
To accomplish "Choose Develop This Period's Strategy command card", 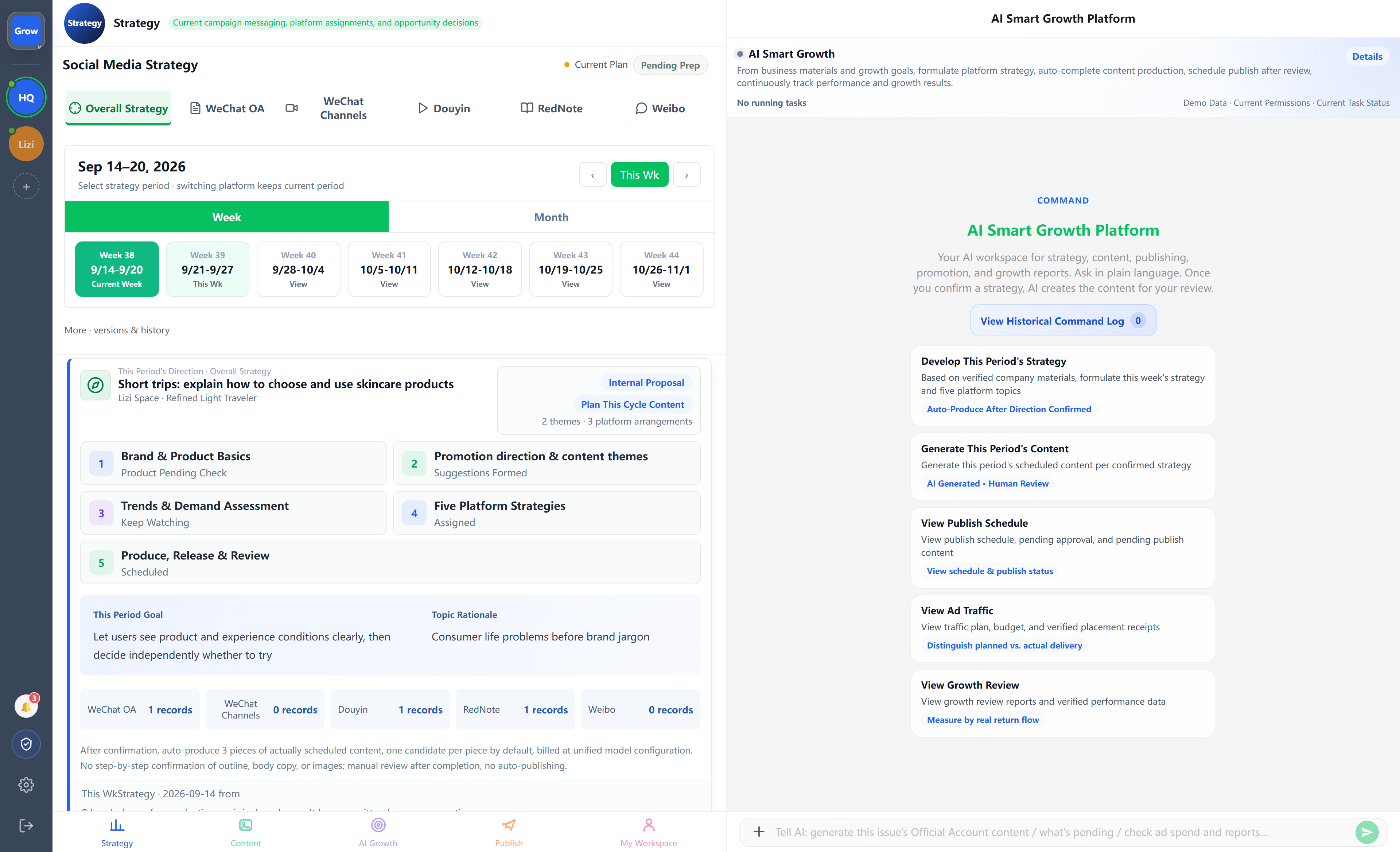I will 1062,386.
